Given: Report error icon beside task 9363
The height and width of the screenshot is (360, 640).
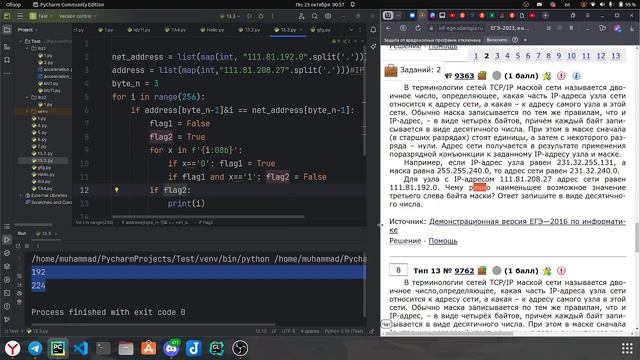Looking at the screenshot, I should coord(561,76).
